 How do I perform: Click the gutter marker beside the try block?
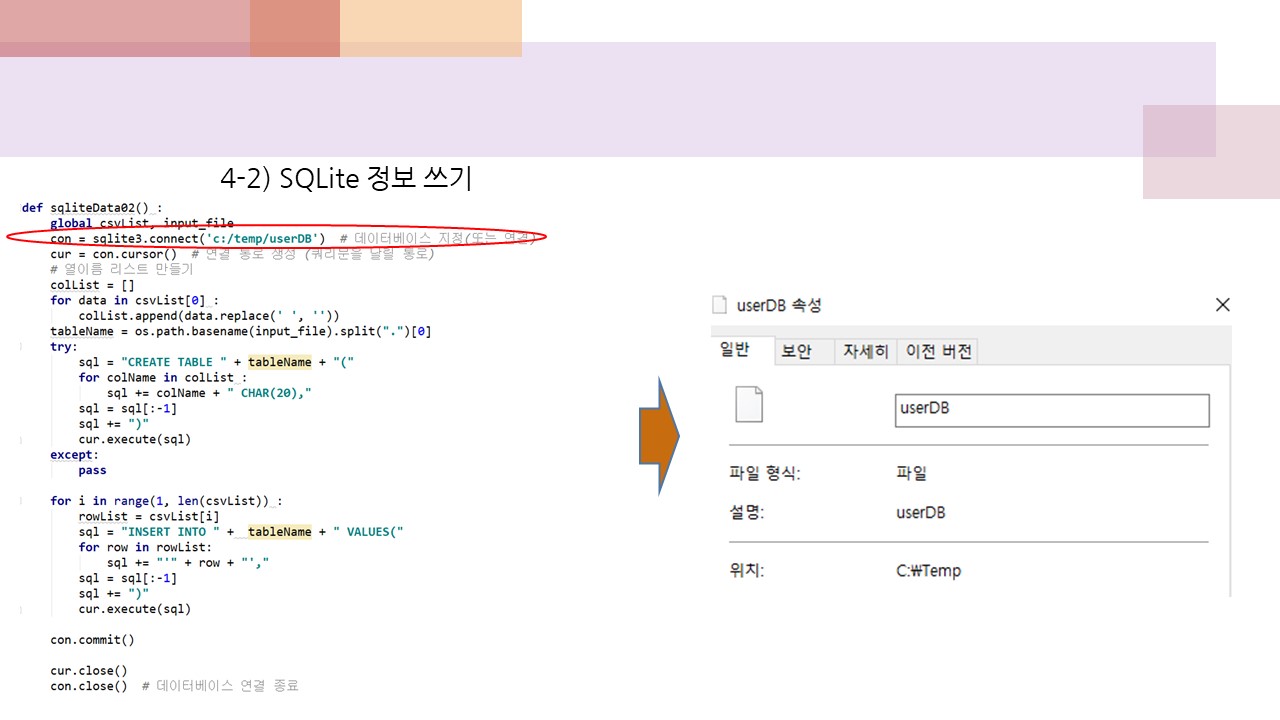(x=21, y=346)
